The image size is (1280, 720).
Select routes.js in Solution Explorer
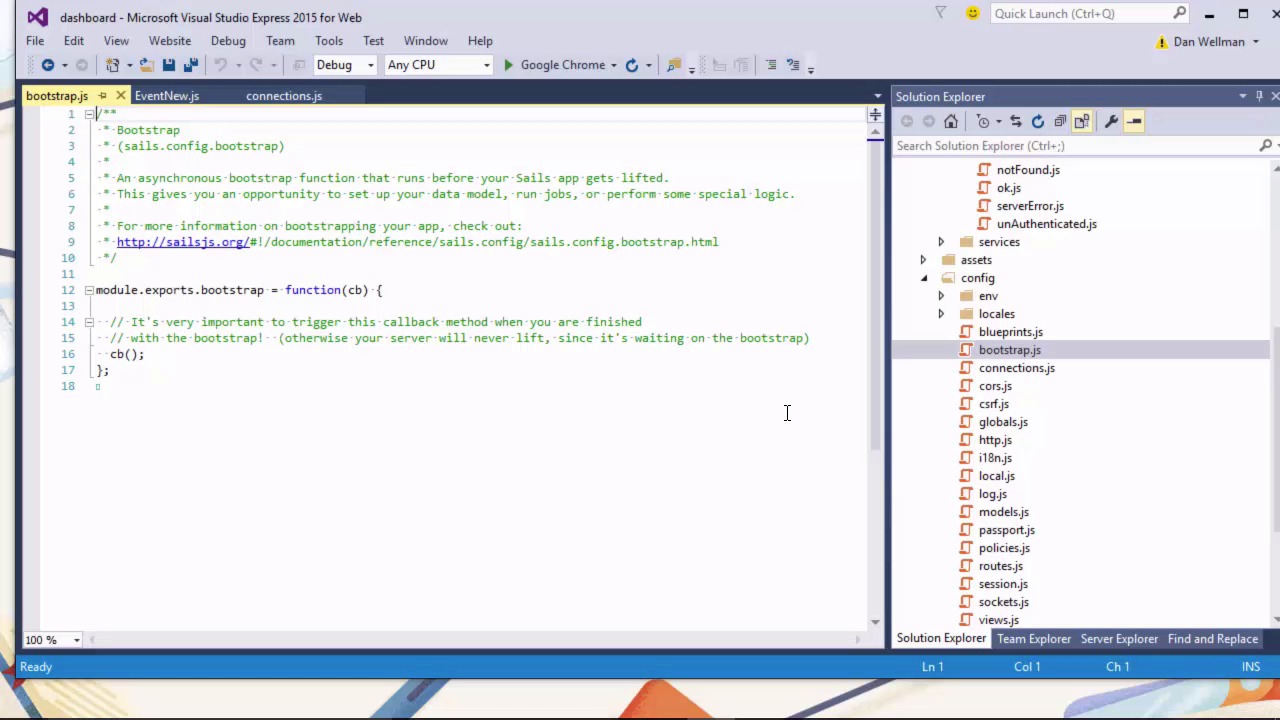click(x=1000, y=566)
